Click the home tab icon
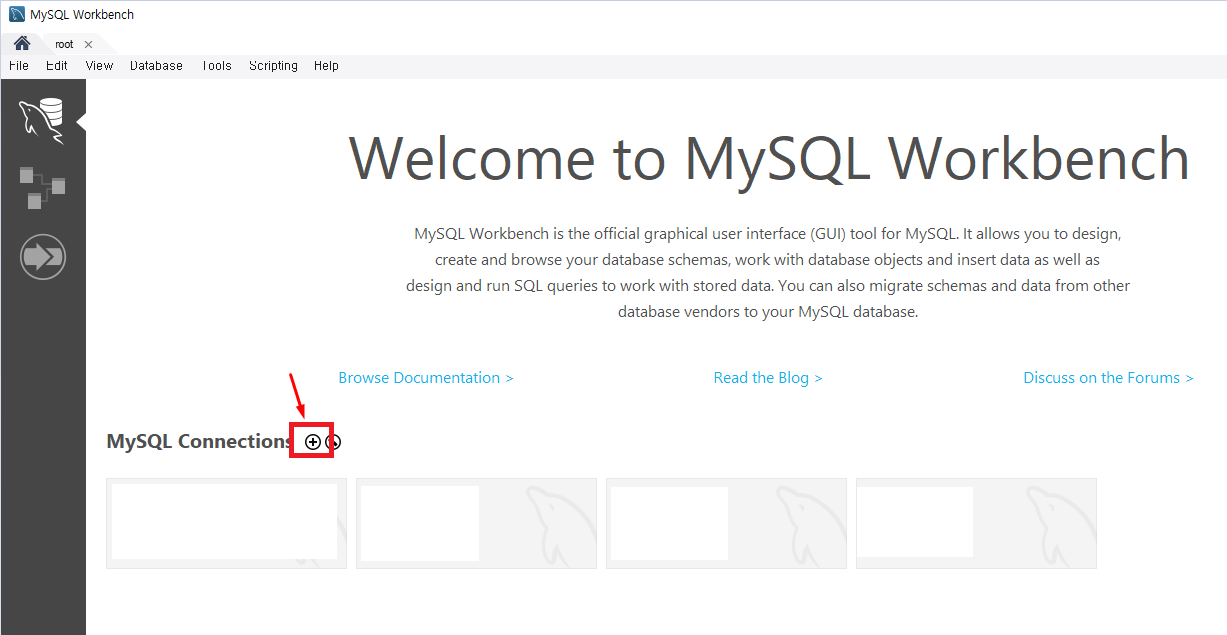 point(22,44)
